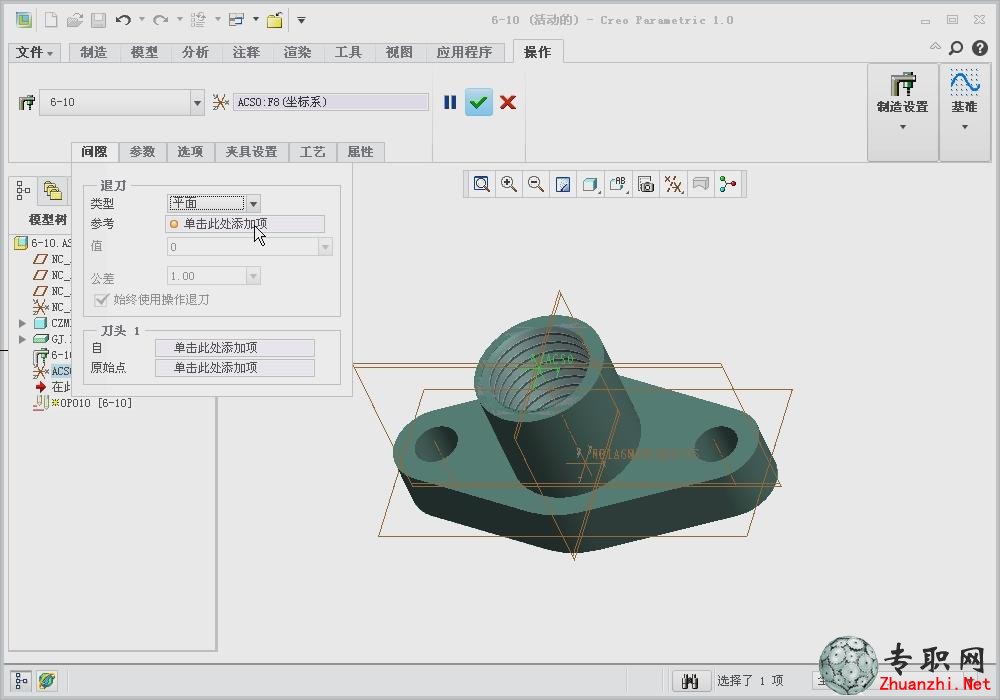Confirm operation with green checkmark

pos(478,102)
